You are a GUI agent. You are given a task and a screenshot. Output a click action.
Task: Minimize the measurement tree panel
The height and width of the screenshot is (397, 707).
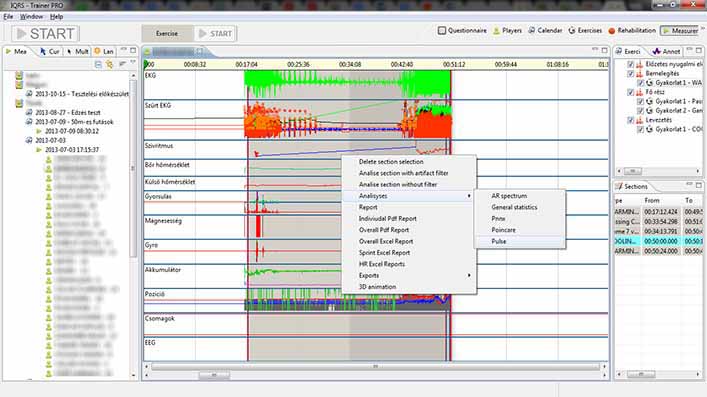click(x=124, y=50)
